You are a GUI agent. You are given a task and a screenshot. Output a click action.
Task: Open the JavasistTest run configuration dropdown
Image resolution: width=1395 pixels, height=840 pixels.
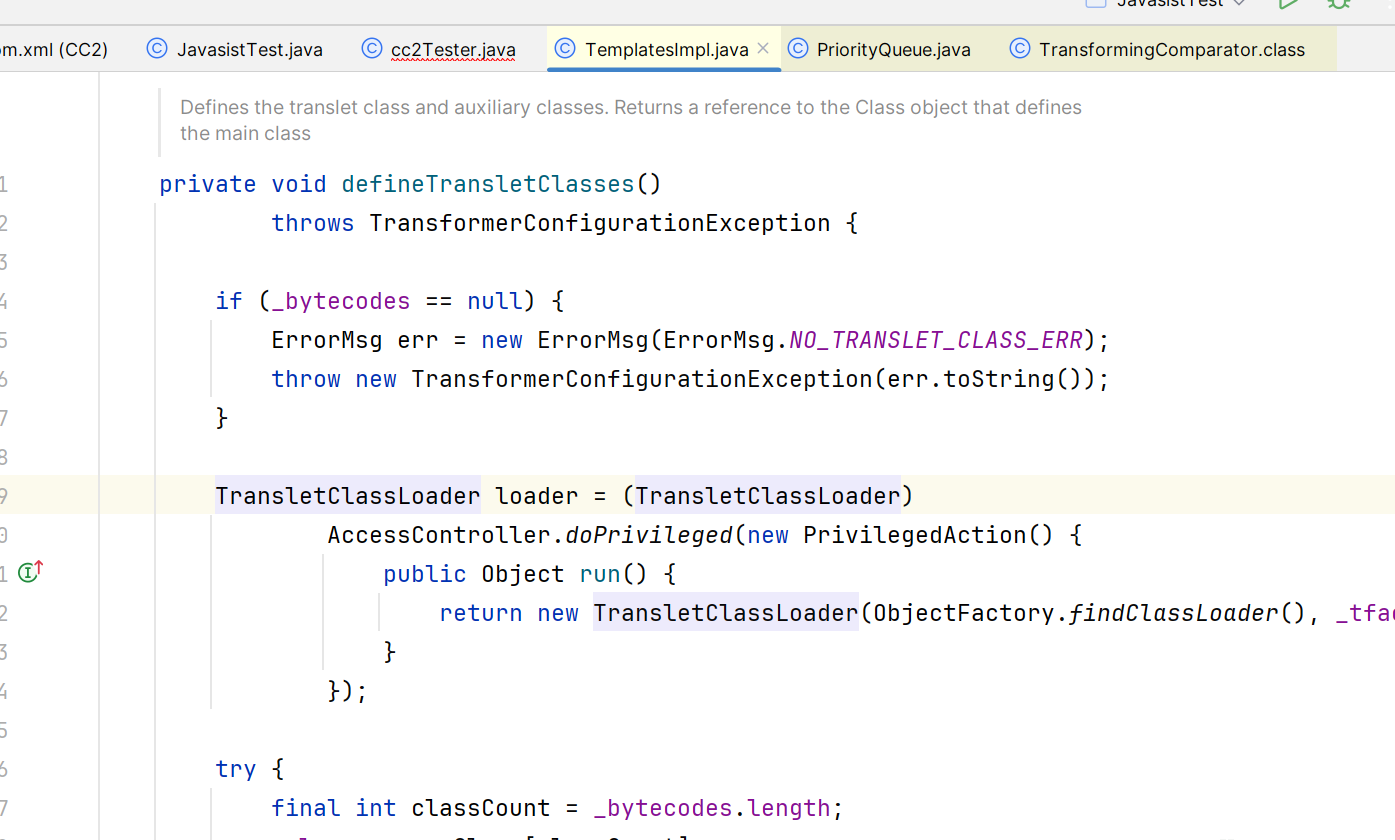tap(1166, 3)
